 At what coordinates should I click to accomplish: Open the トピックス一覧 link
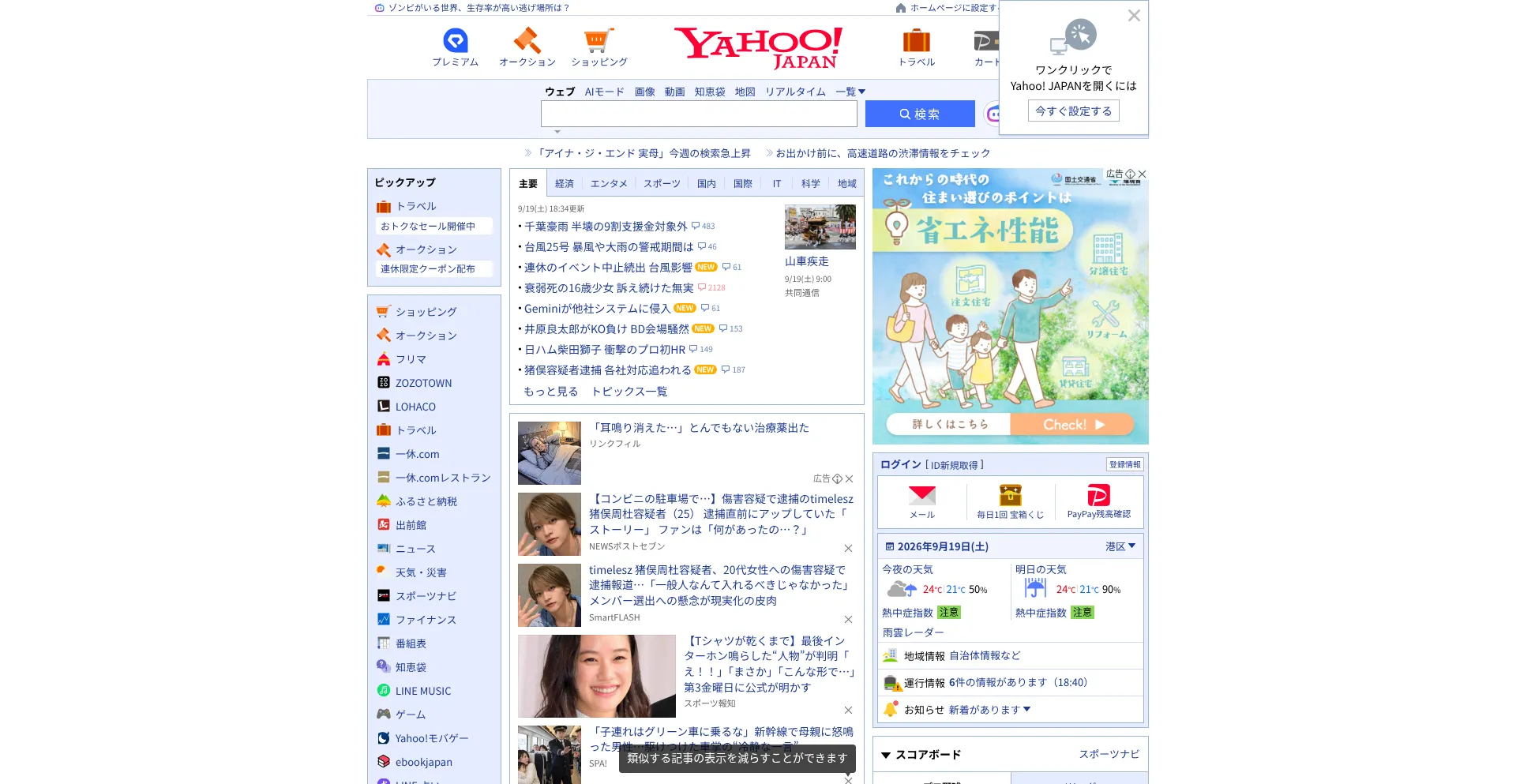[629, 392]
